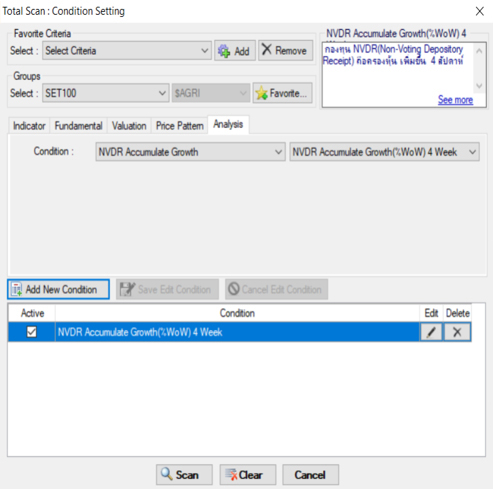Image resolution: width=493 pixels, height=489 pixels.
Task: Open the Select Criteria dropdown
Action: coord(127,51)
